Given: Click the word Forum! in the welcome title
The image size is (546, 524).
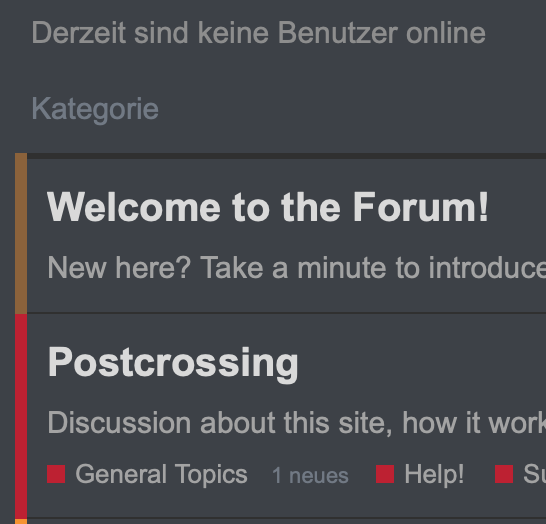Looking at the screenshot, I should tap(421, 207).
